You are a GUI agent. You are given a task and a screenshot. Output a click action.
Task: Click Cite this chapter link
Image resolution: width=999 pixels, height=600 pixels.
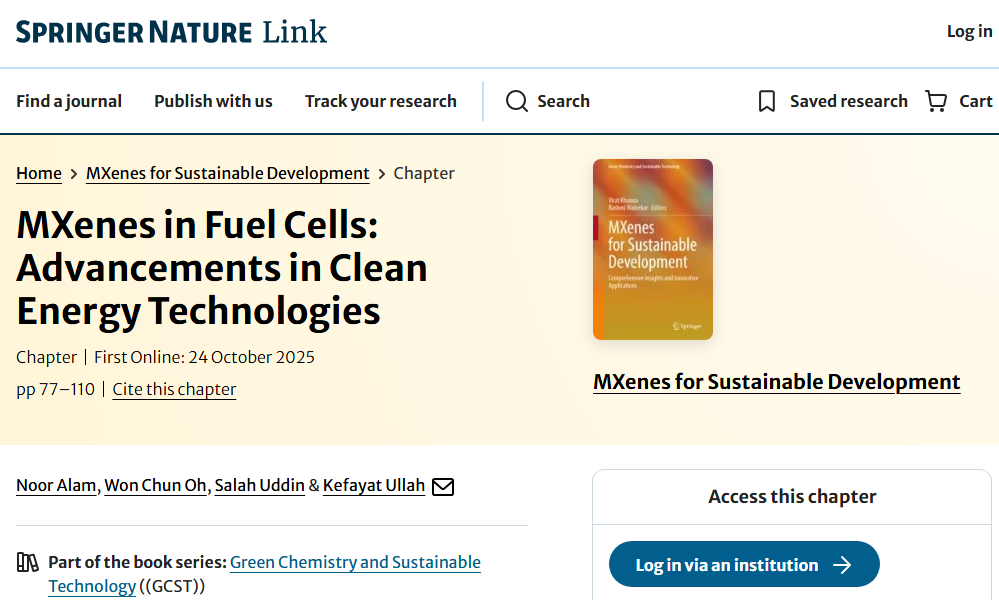point(174,389)
